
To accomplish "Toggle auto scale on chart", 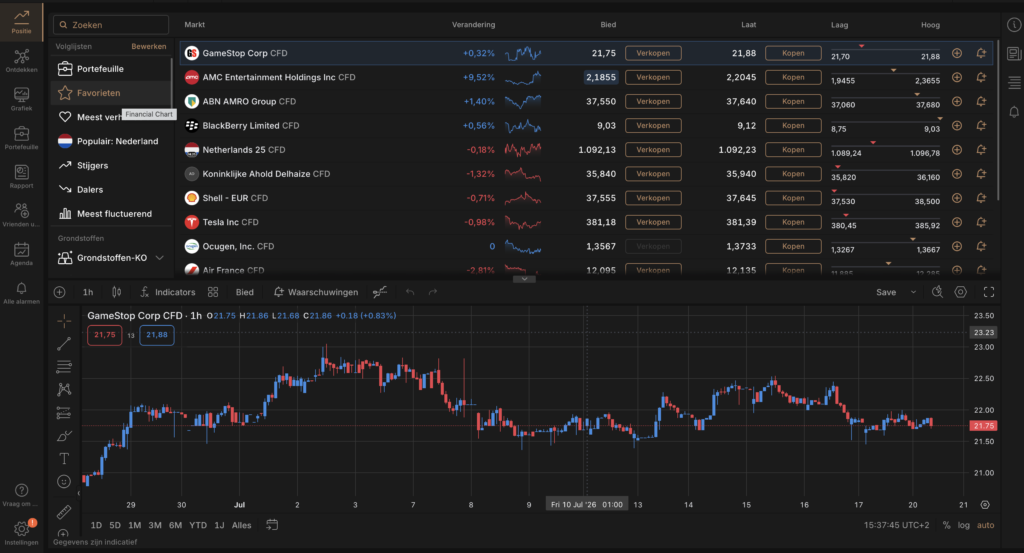I will [985, 525].
